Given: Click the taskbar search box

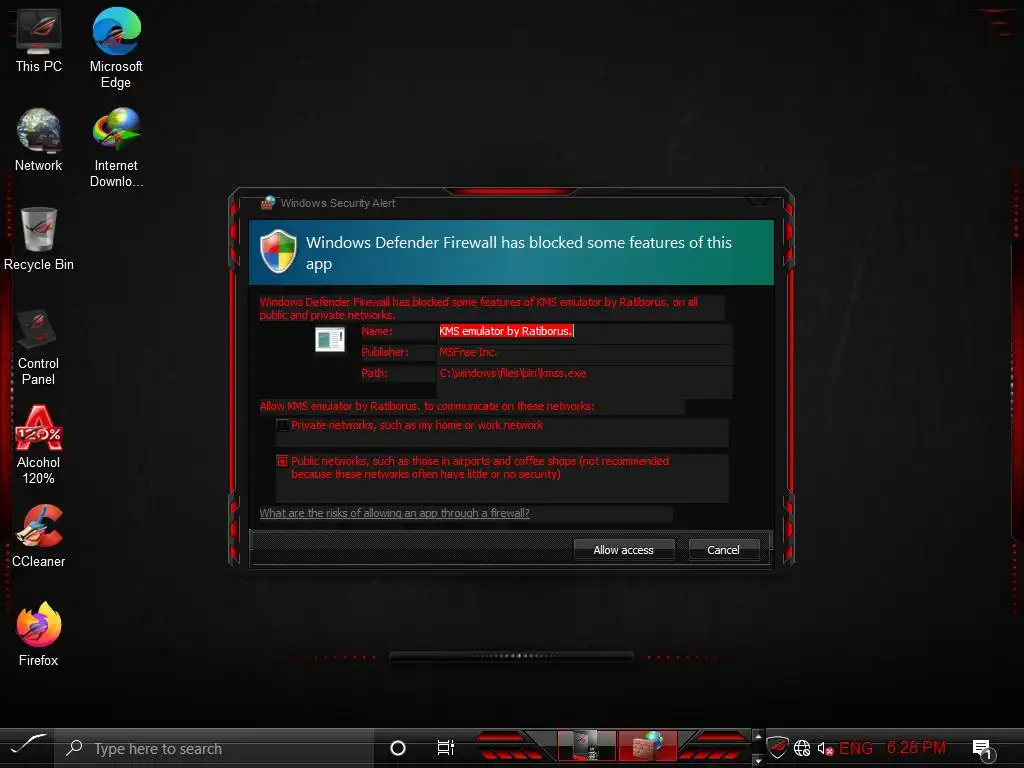Looking at the screenshot, I should click(x=214, y=748).
